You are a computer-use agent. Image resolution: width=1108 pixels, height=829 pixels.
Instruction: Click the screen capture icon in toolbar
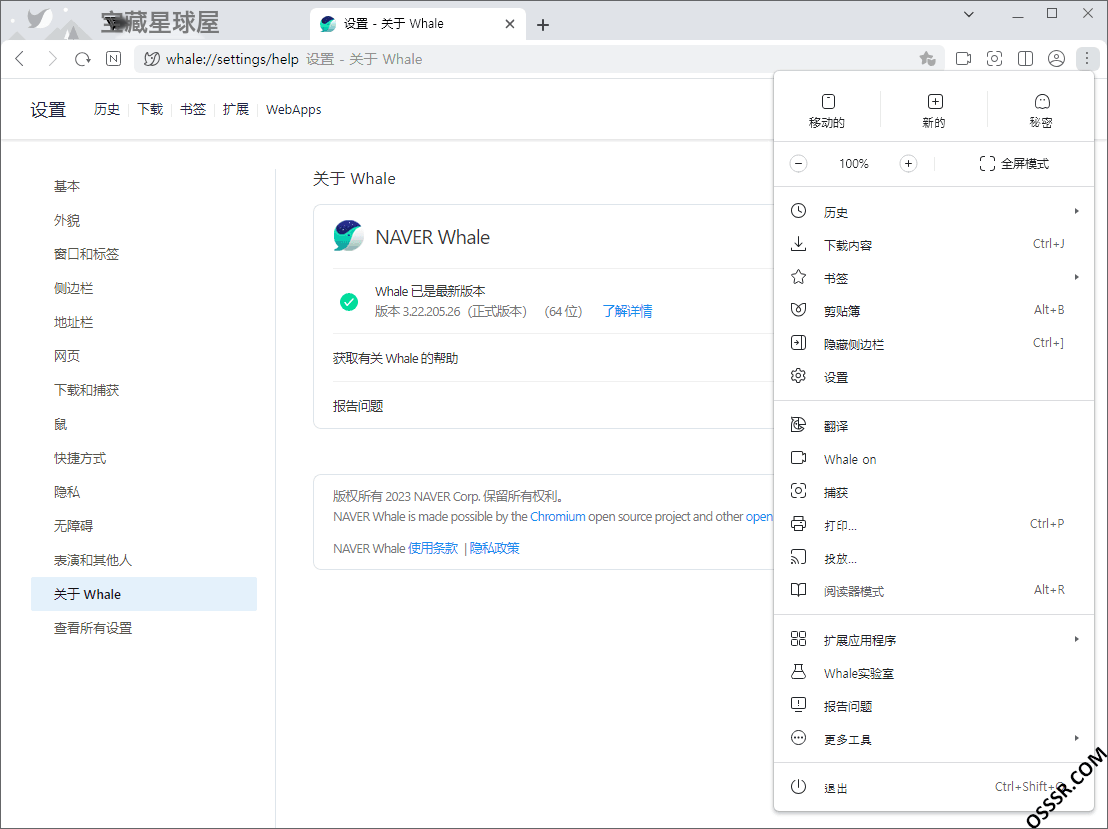pyautogui.click(x=994, y=59)
